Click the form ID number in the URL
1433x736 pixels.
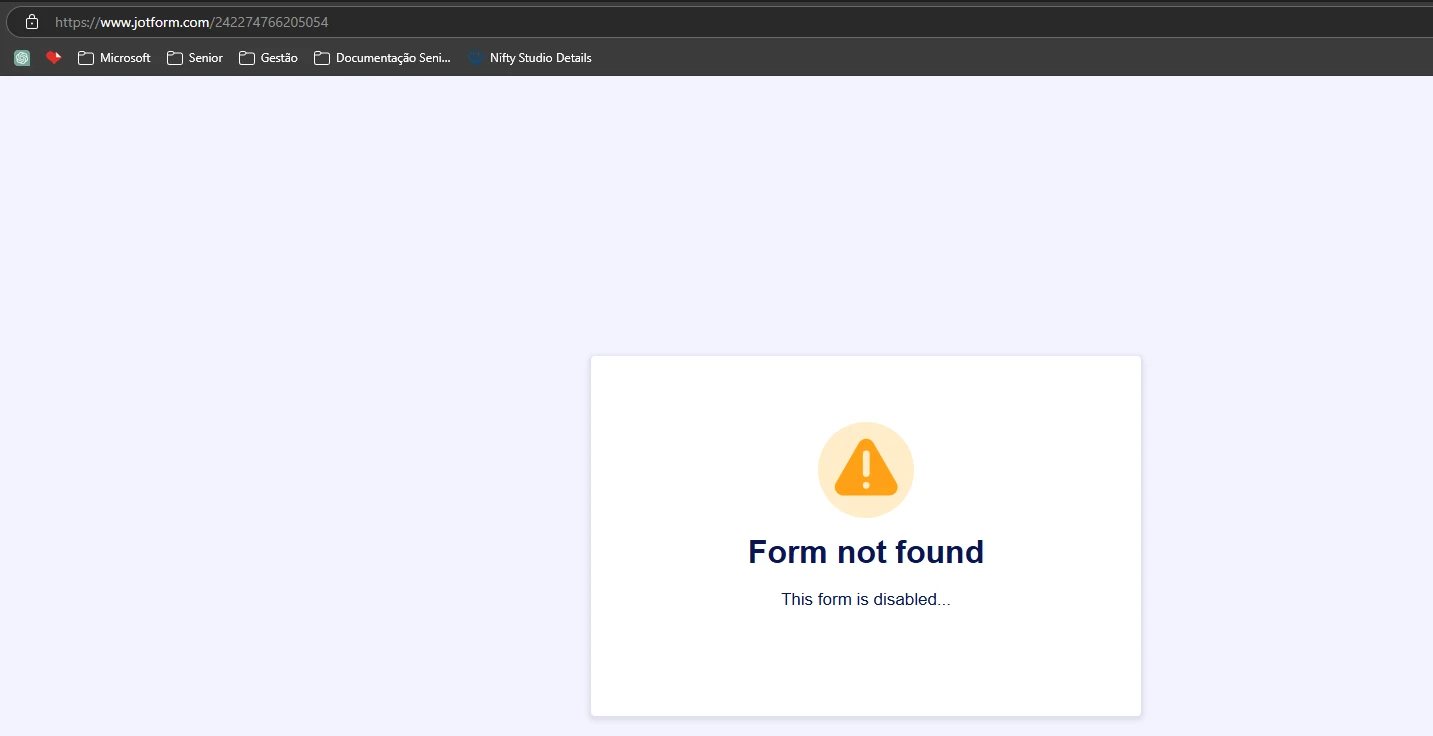tap(272, 21)
